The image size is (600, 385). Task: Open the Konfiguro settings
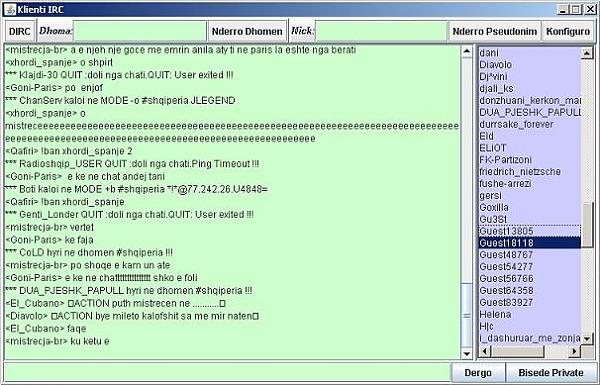click(568, 31)
